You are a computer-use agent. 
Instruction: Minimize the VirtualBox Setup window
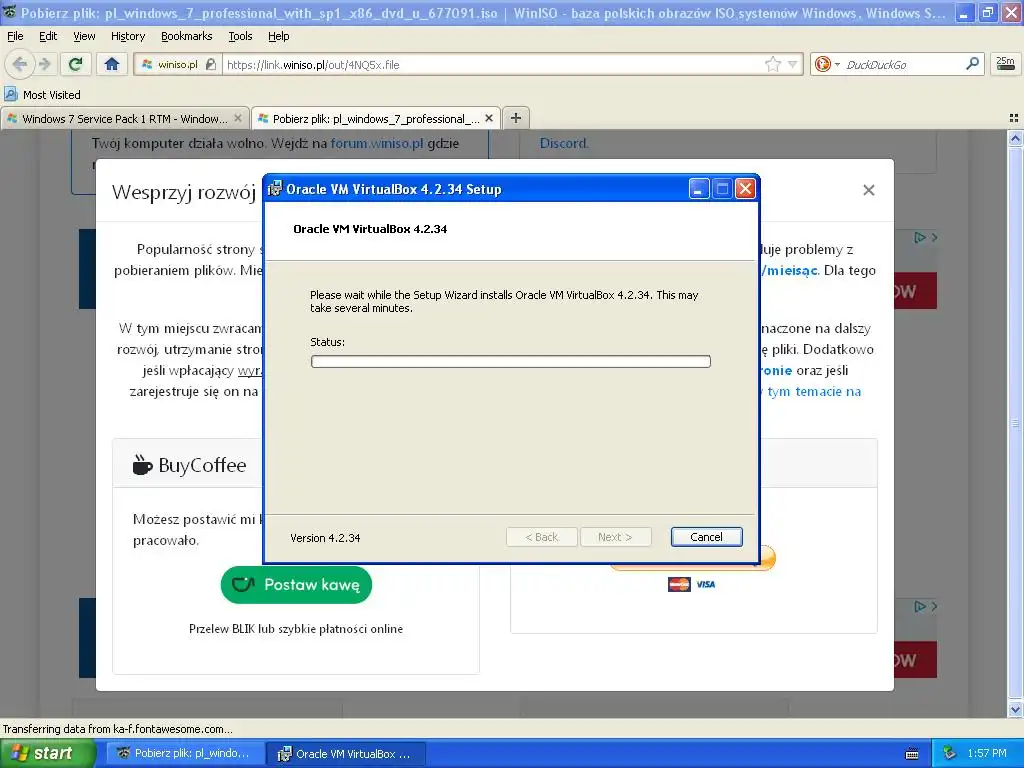click(698, 189)
